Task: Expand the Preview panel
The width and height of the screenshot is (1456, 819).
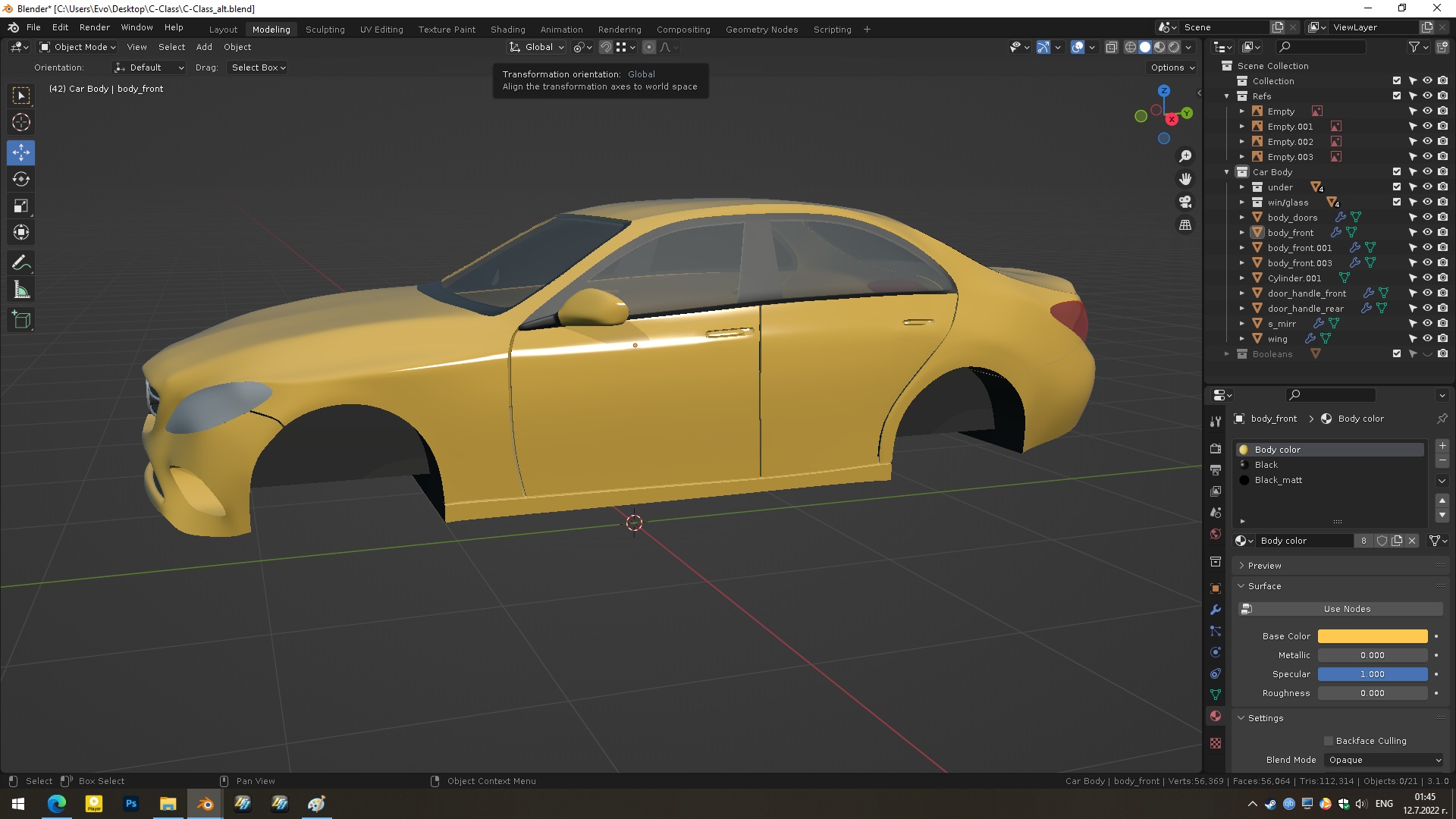Action: [x=1265, y=566]
